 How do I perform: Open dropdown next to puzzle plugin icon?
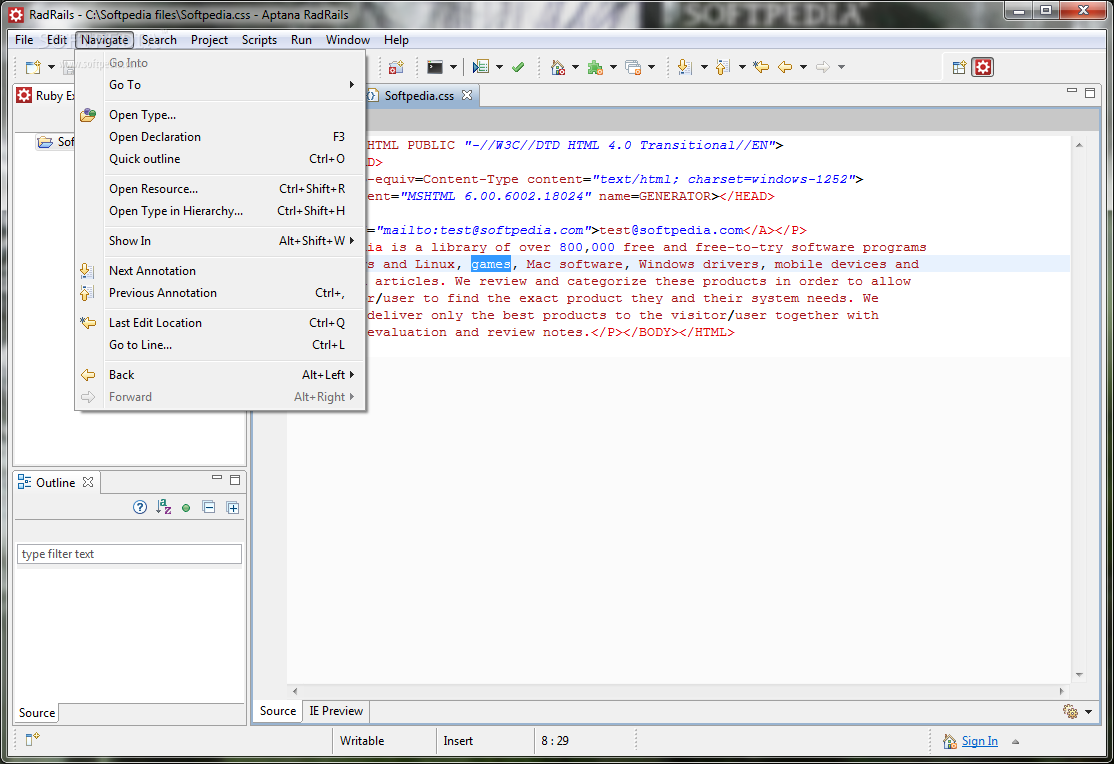pyautogui.click(x=613, y=68)
